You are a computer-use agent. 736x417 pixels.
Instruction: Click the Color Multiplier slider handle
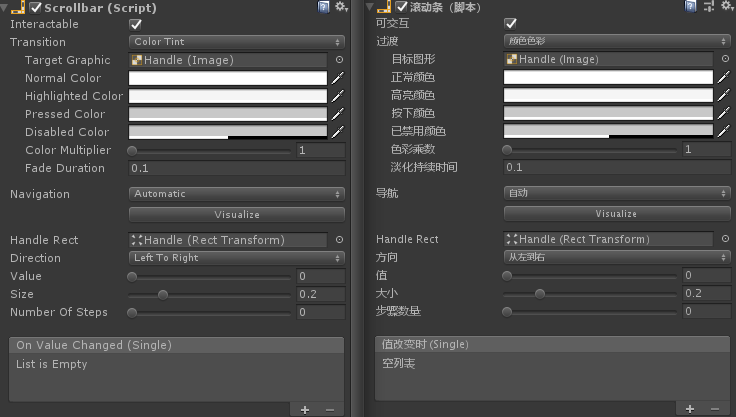pyautogui.click(x=132, y=151)
